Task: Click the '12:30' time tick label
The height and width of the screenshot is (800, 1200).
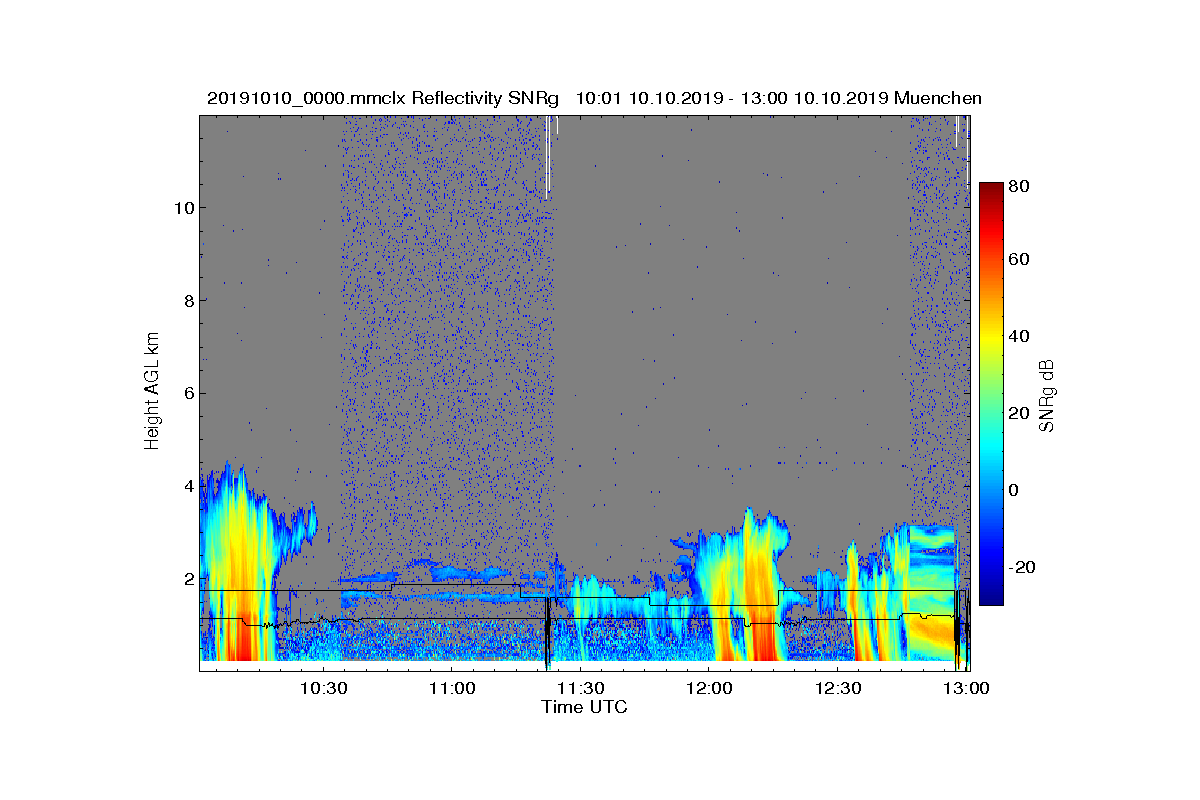Action: click(x=838, y=688)
